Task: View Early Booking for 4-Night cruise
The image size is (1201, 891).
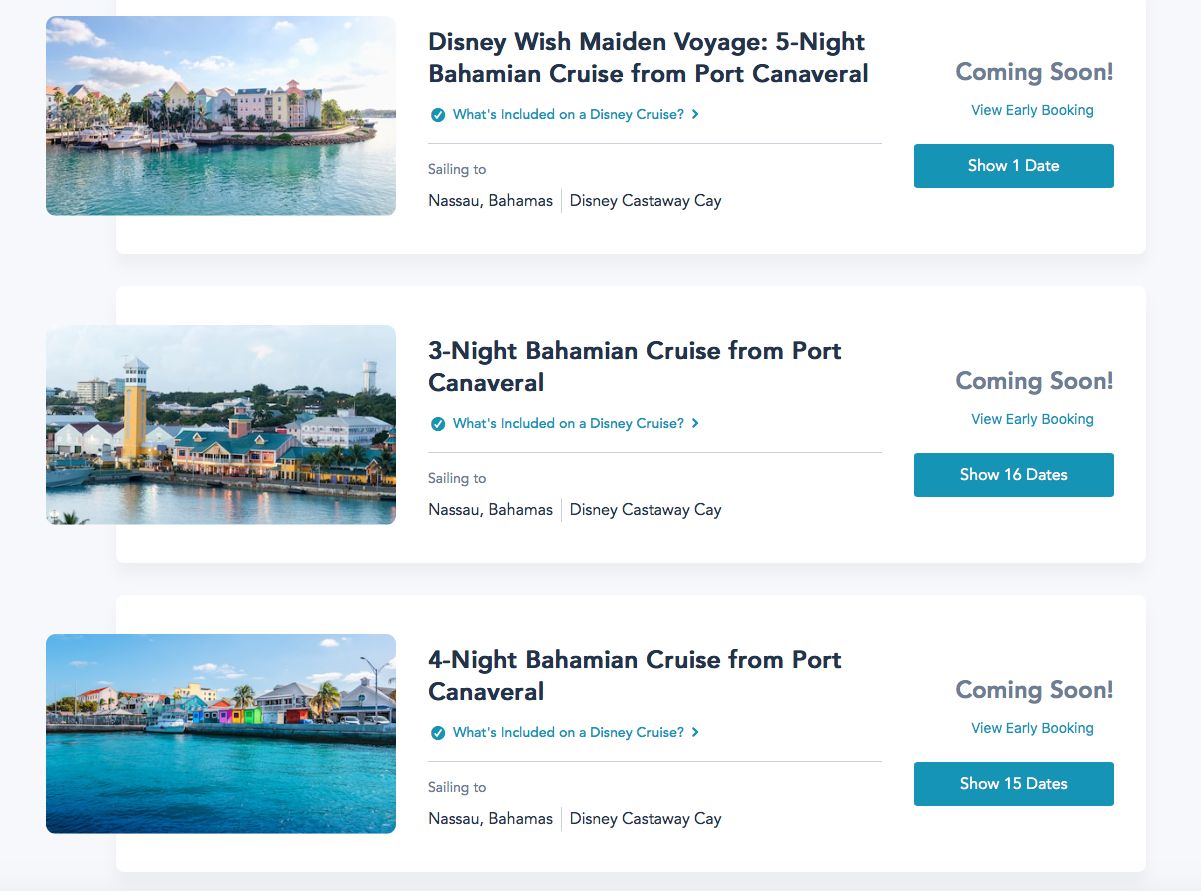Action: [1032, 728]
